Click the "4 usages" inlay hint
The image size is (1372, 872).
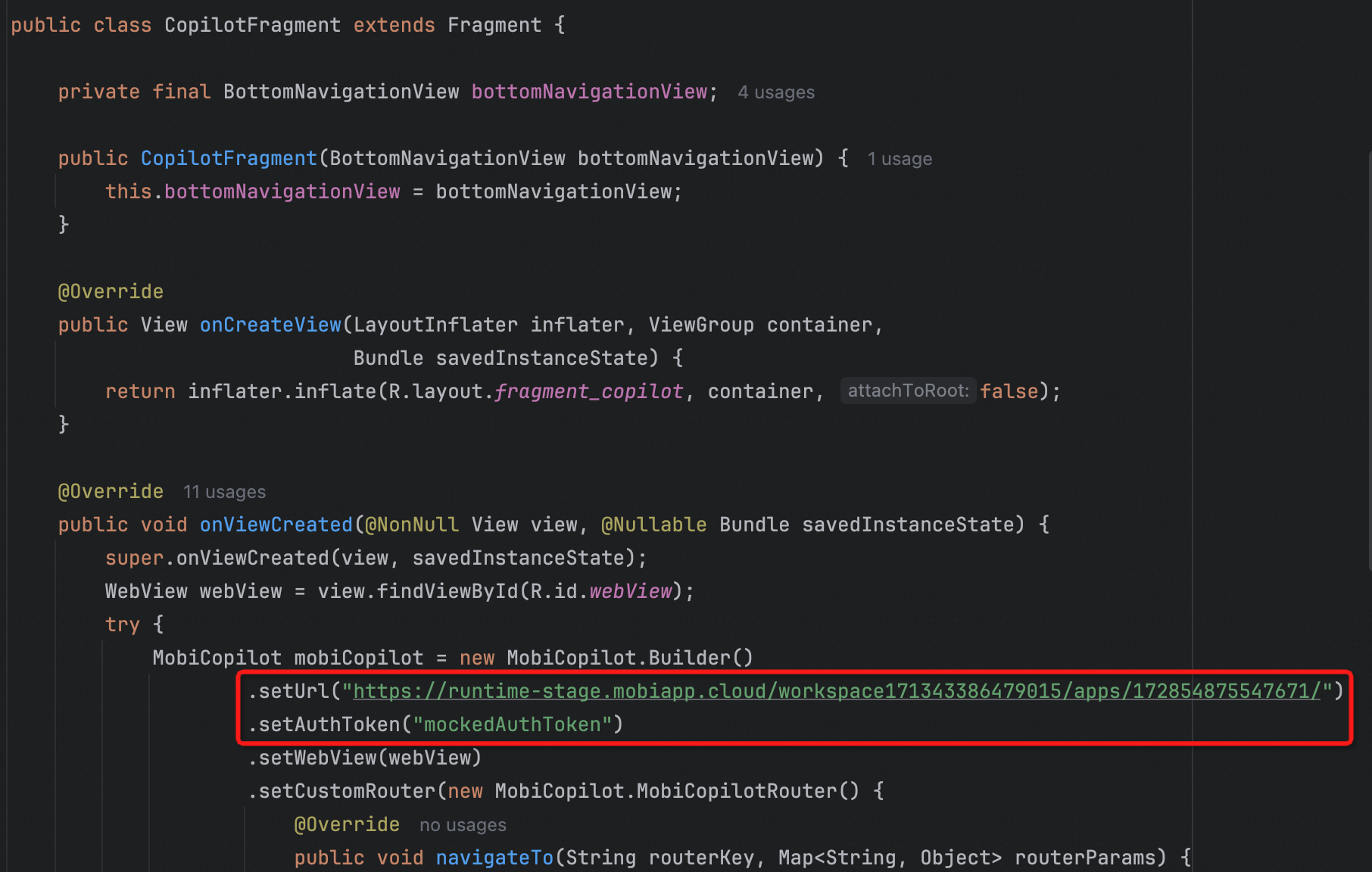[x=776, y=92]
